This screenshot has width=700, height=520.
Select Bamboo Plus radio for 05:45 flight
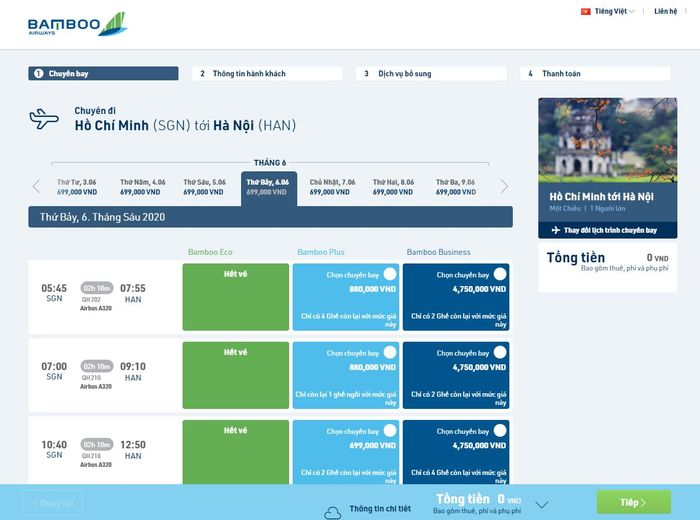click(x=390, y=274)
